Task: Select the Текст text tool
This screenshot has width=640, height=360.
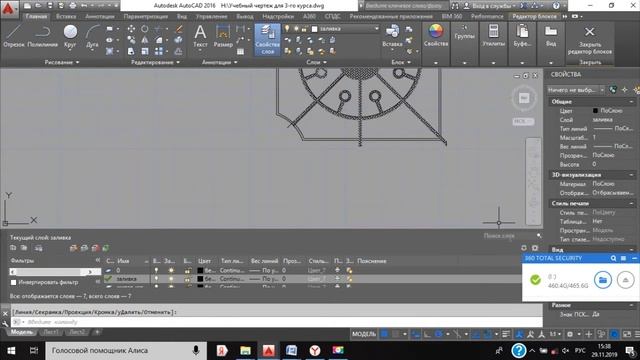Action: coord(200,36)
